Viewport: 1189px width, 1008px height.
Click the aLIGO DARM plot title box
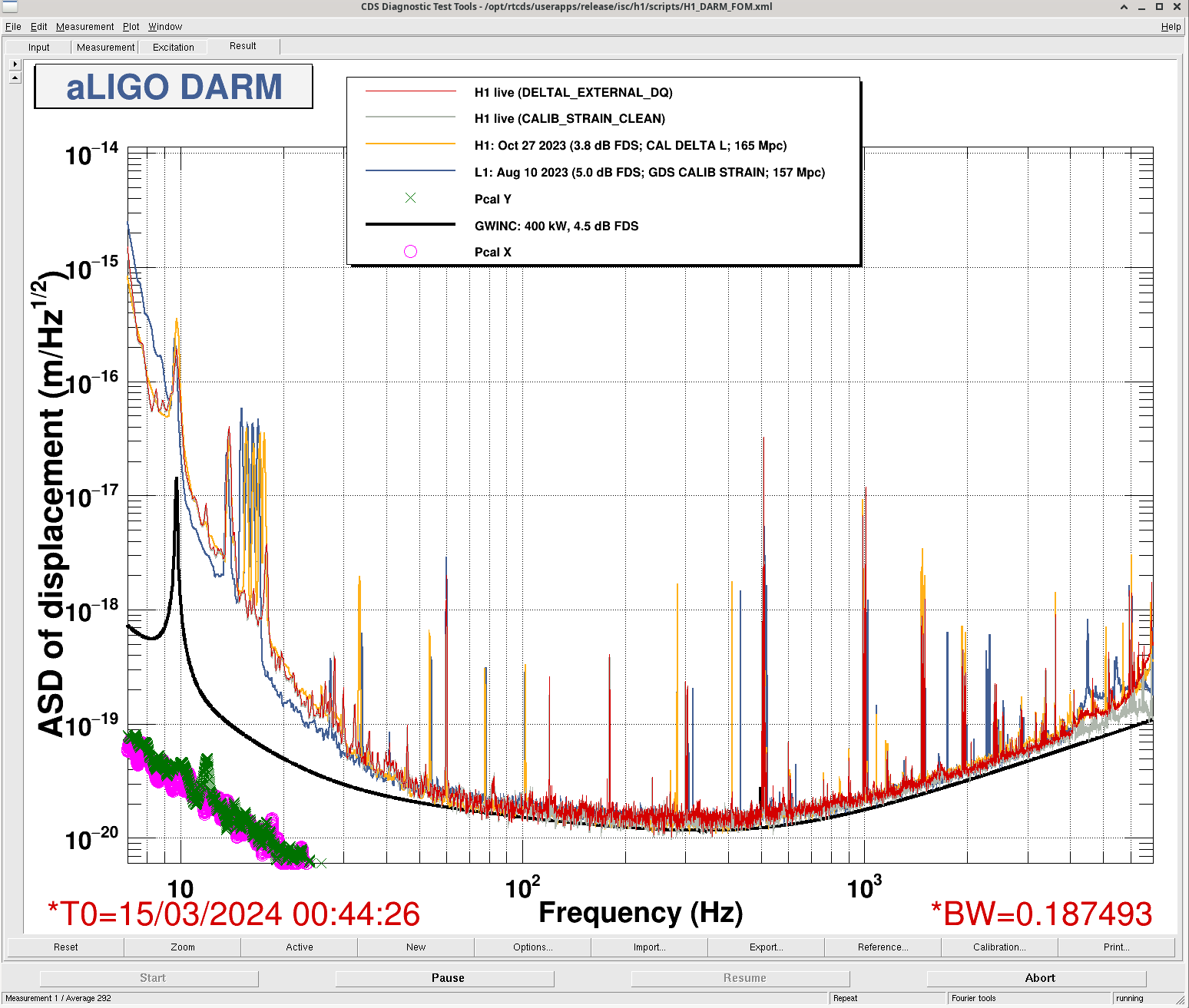pos(174,87)
